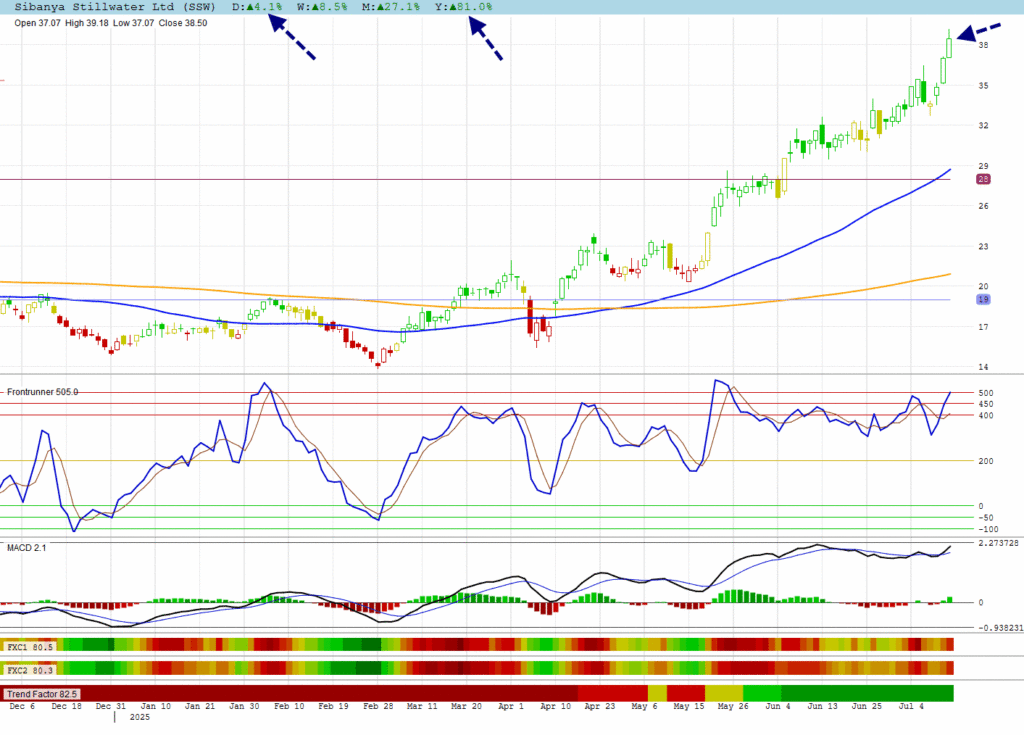Screen dimensions: 1024x735
Task: Click the May 26 date label
Action: (x=733, y=706)
